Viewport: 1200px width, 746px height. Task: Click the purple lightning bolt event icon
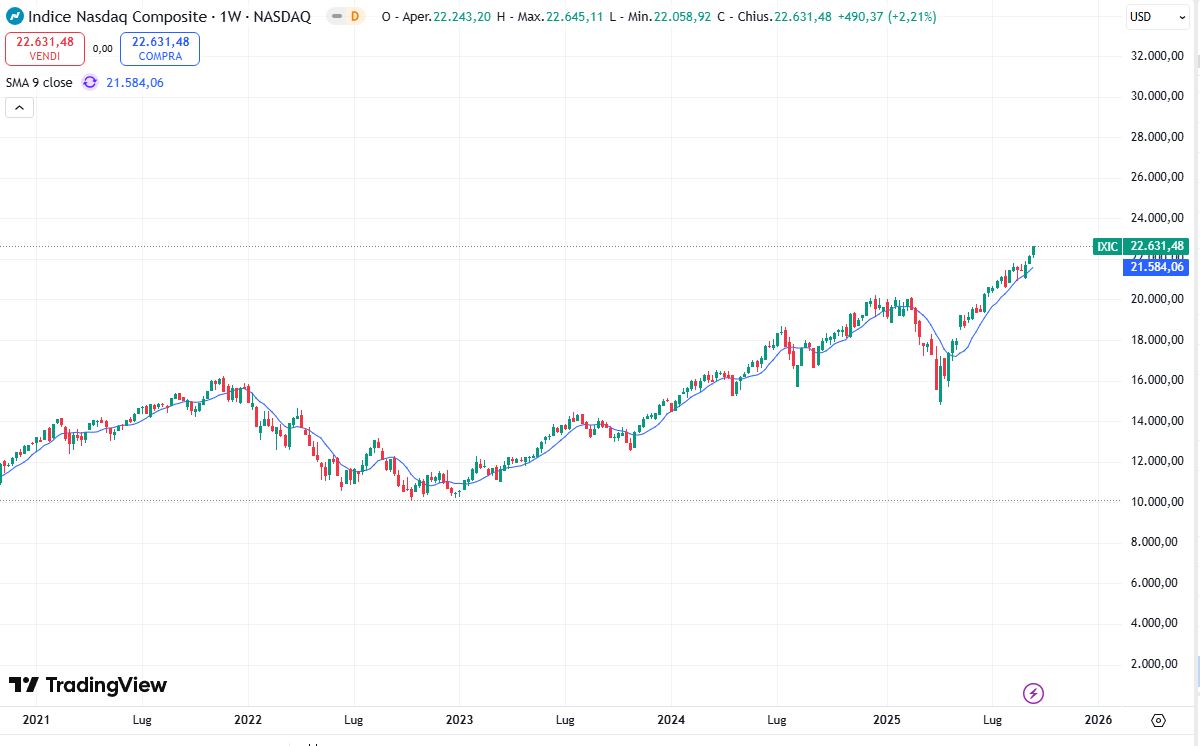(x=1034, y=693)
